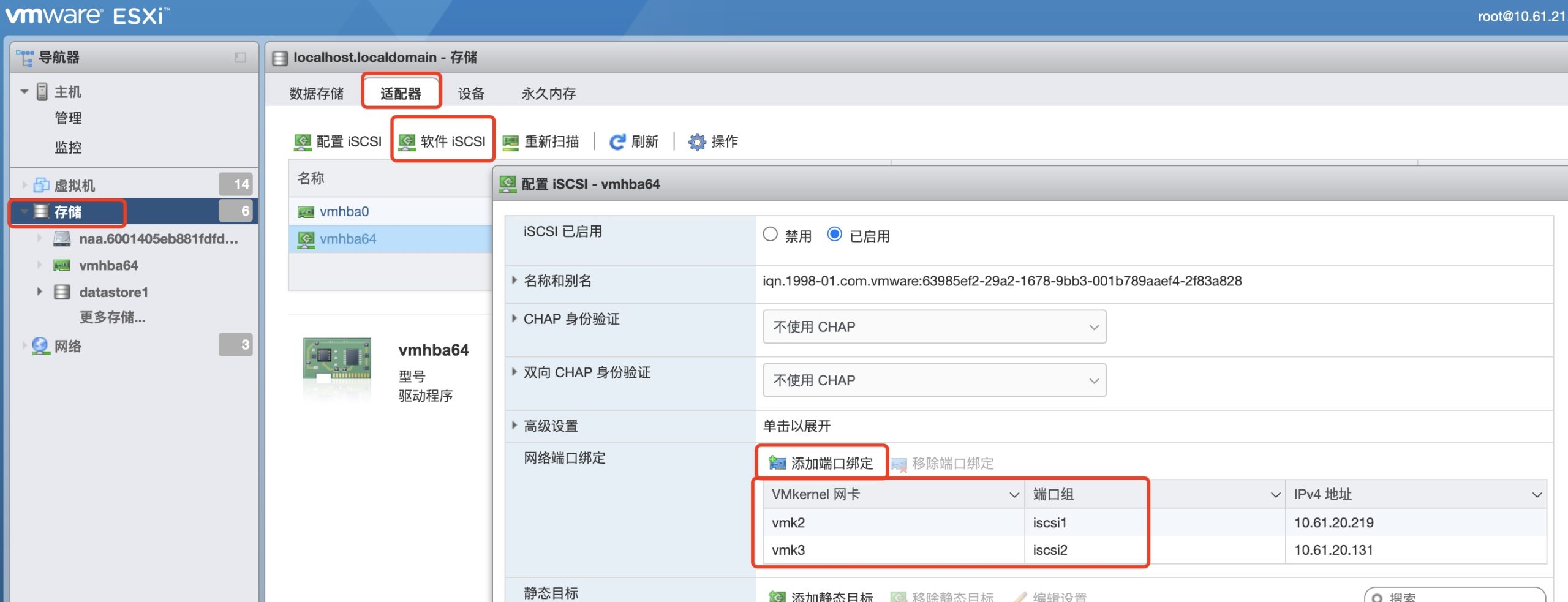Image resolution: width=1568 pixels, height=602 pixels.
Task: Click the host server icon
Action: tap(42, 92)
